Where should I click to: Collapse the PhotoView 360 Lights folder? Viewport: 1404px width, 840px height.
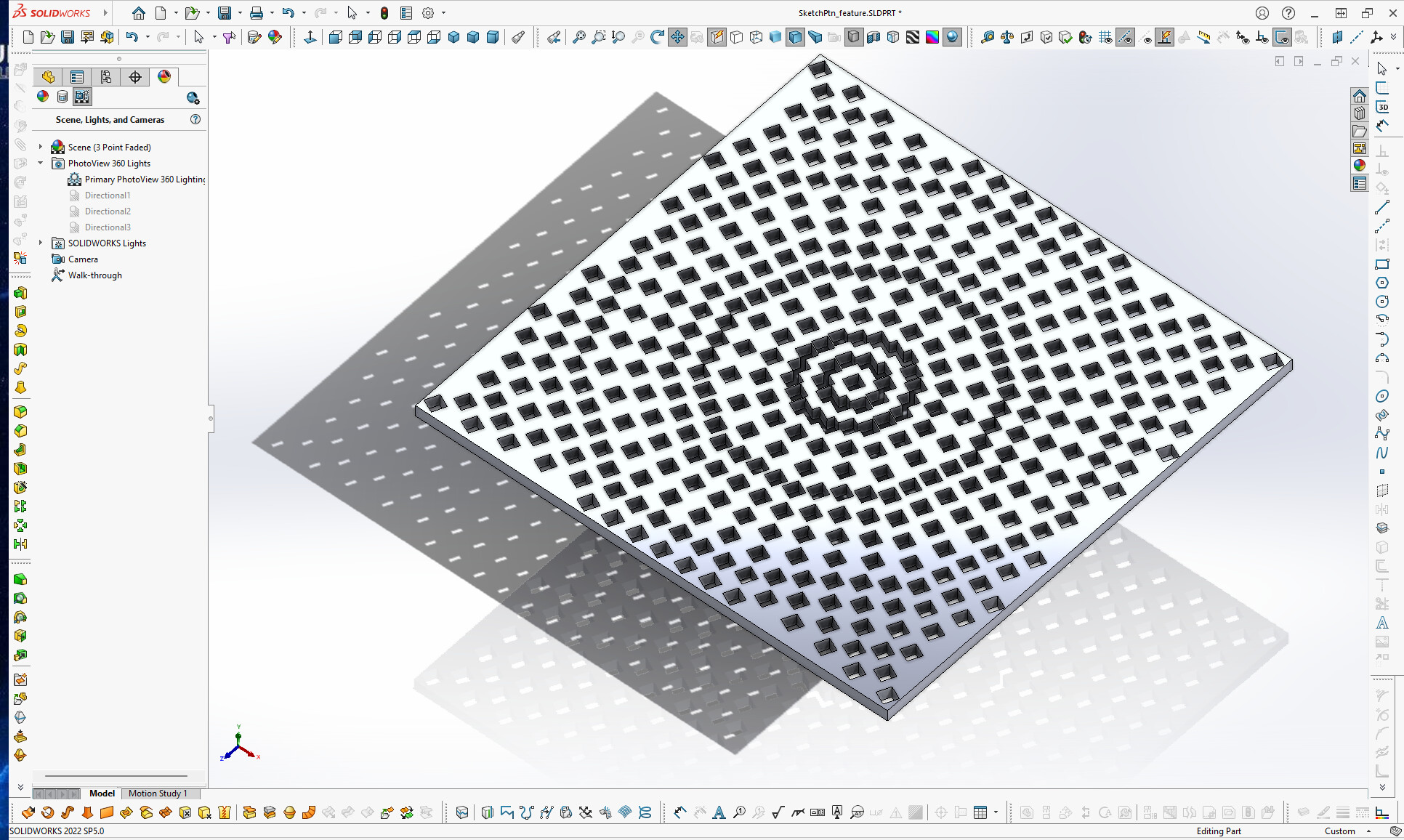pos(41,163)
